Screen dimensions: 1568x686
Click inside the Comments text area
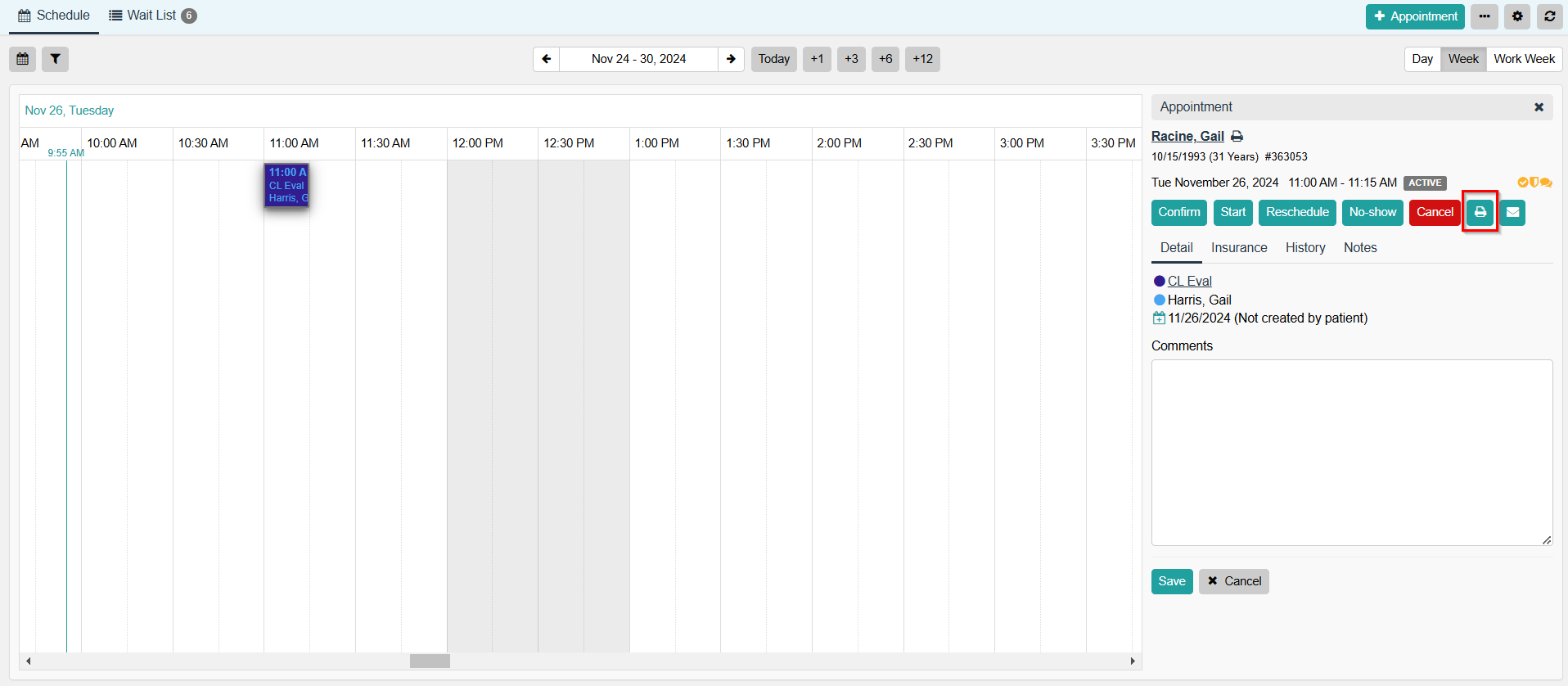[1351, 452]
